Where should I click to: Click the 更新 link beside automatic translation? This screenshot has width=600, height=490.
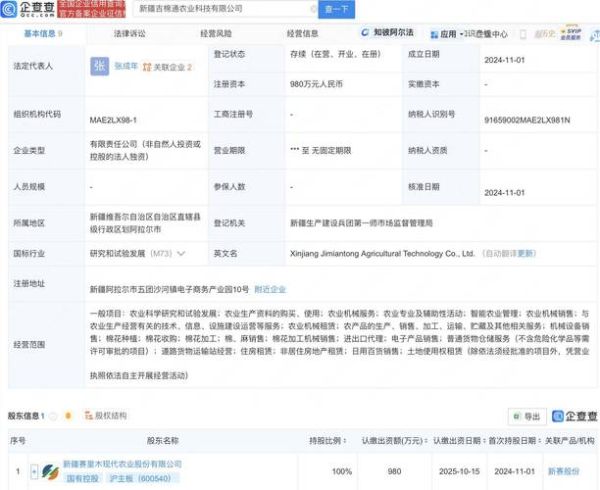pyautogui.click(x=523, y=254)
